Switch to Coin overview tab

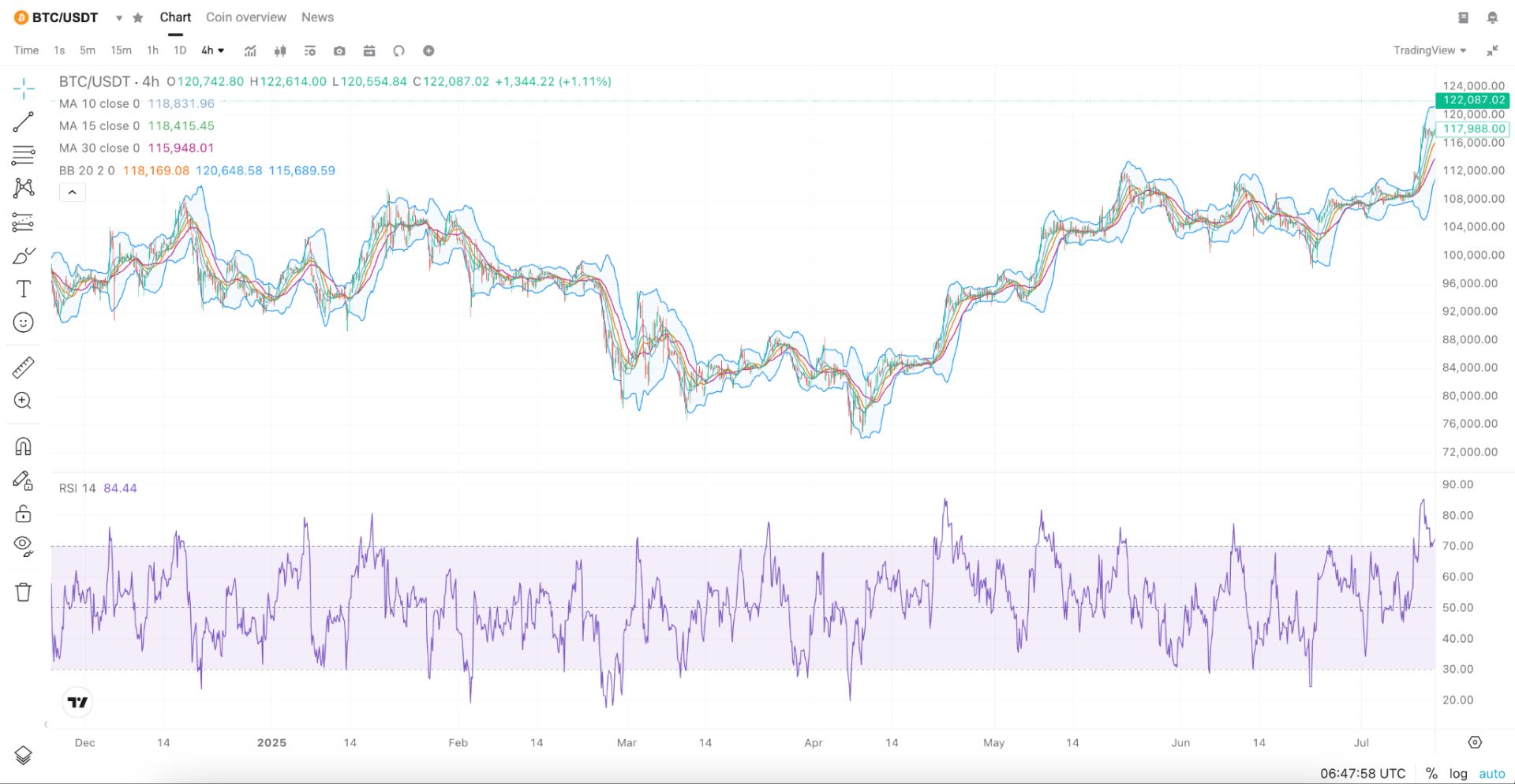click(246, 17)
